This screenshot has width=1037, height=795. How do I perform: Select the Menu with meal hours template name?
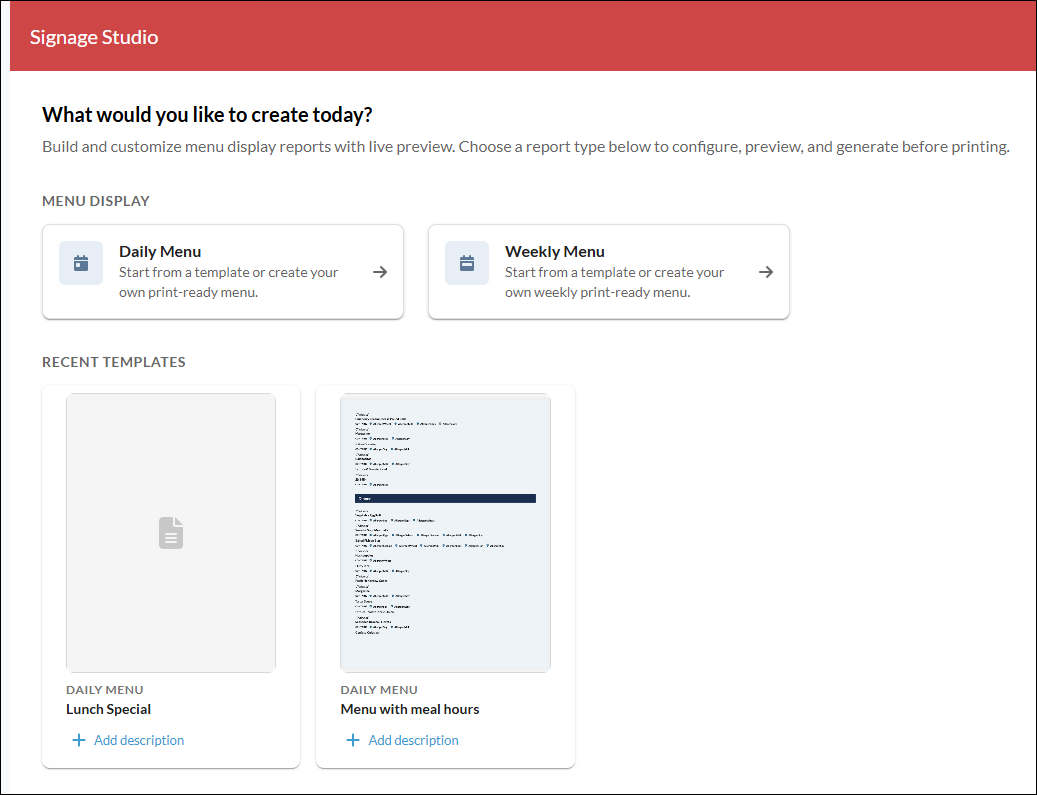tap(410, 709)
